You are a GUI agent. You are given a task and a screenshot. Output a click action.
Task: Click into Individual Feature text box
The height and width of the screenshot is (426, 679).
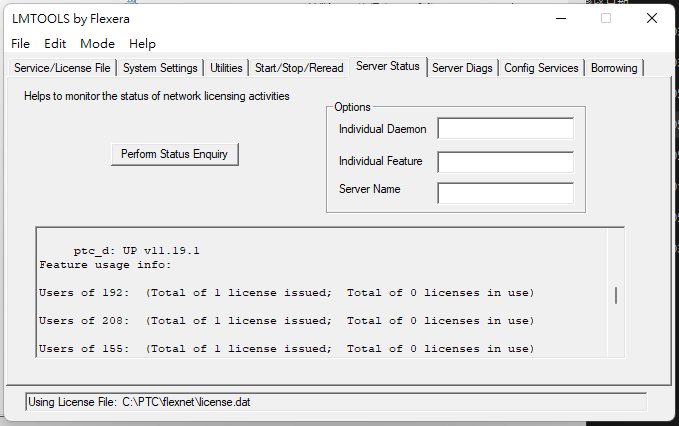(x=505, y=162)
